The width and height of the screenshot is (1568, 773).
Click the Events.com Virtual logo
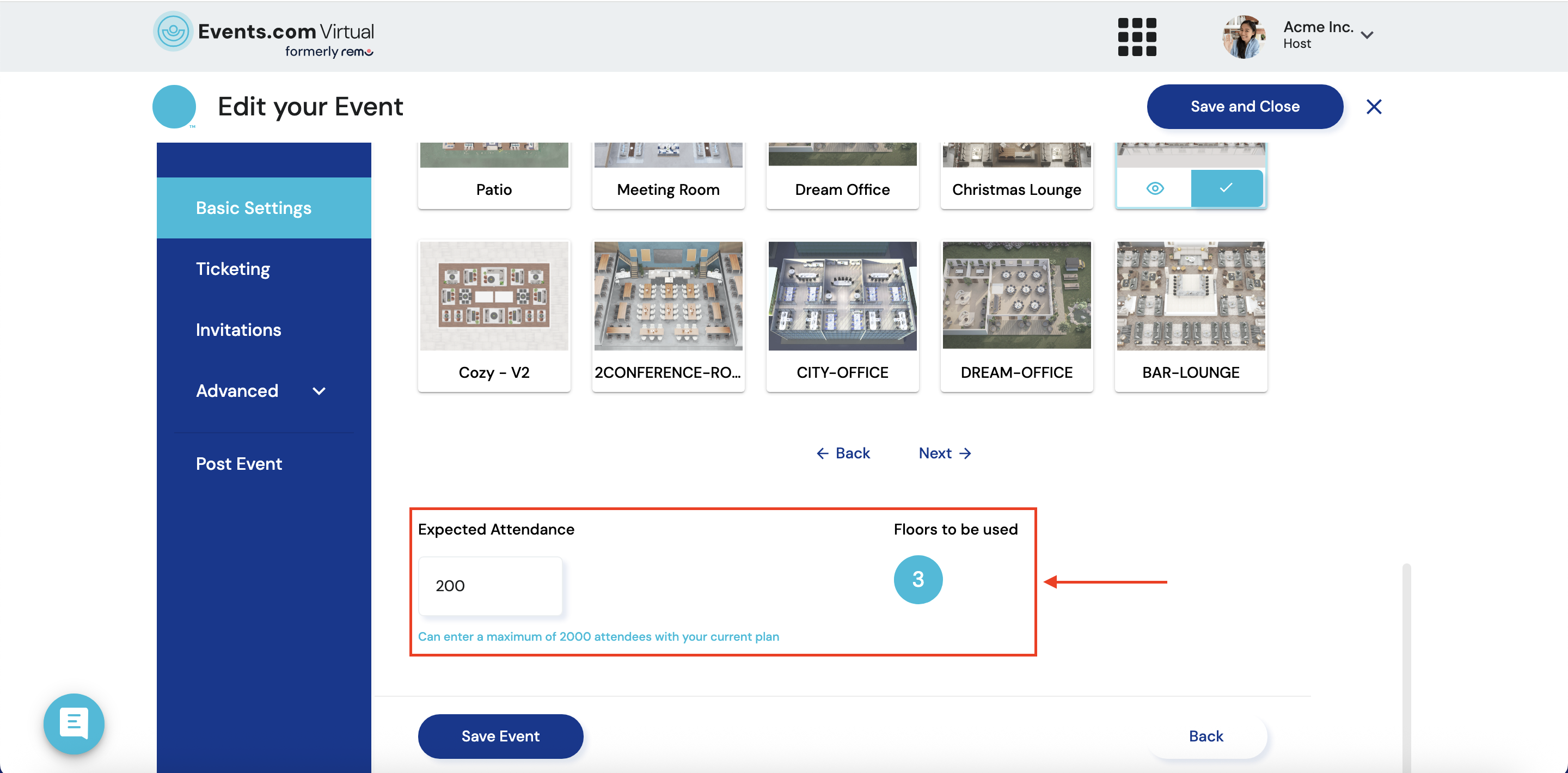point(264,34)
